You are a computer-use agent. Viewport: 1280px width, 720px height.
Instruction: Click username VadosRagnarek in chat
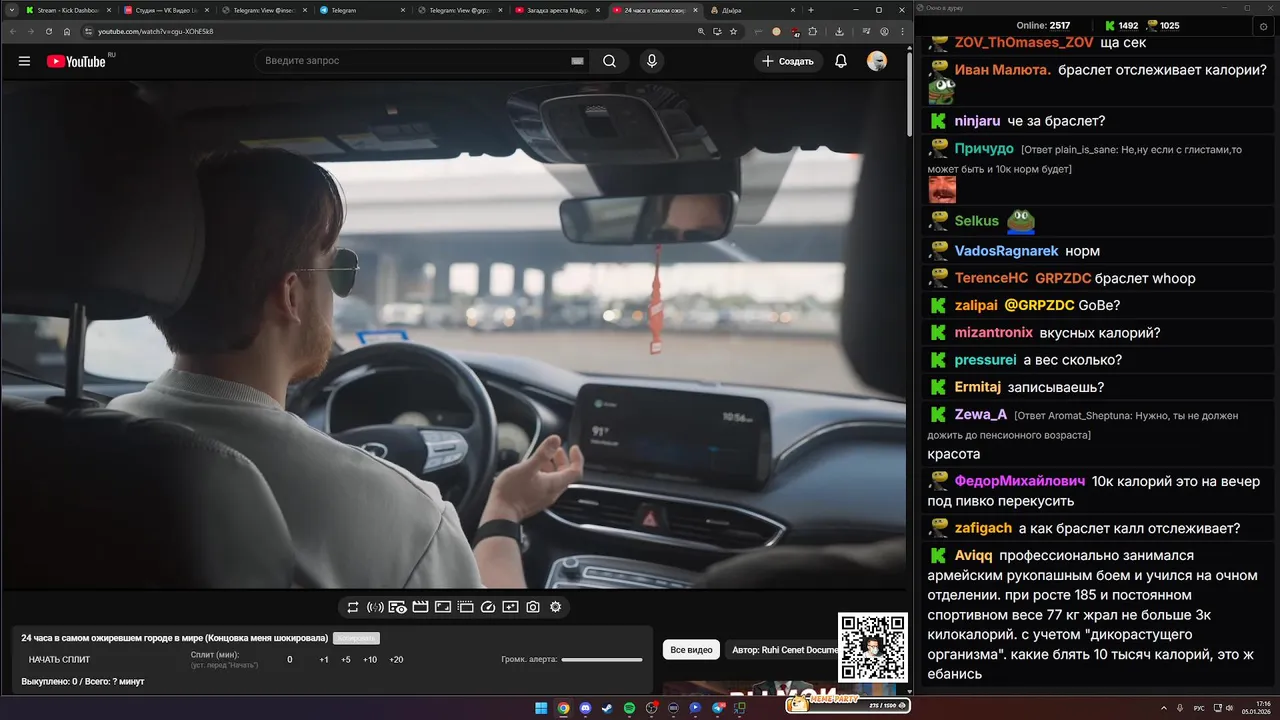tap(1006, 251)
